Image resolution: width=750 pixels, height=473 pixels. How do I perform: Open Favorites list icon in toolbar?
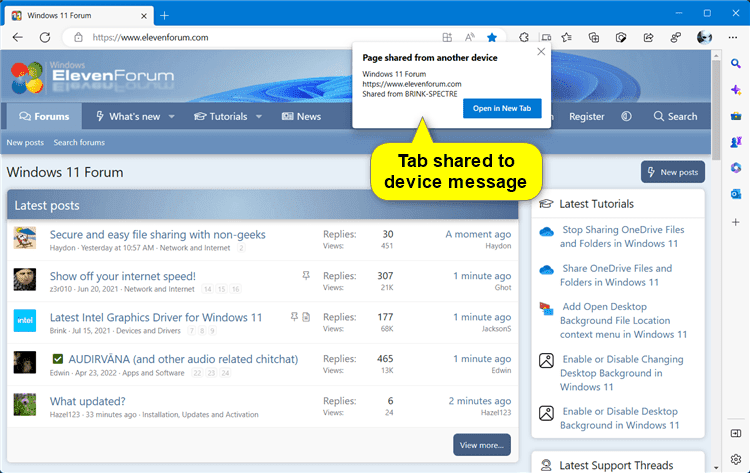pyautogui.click(x=567, y=37)
